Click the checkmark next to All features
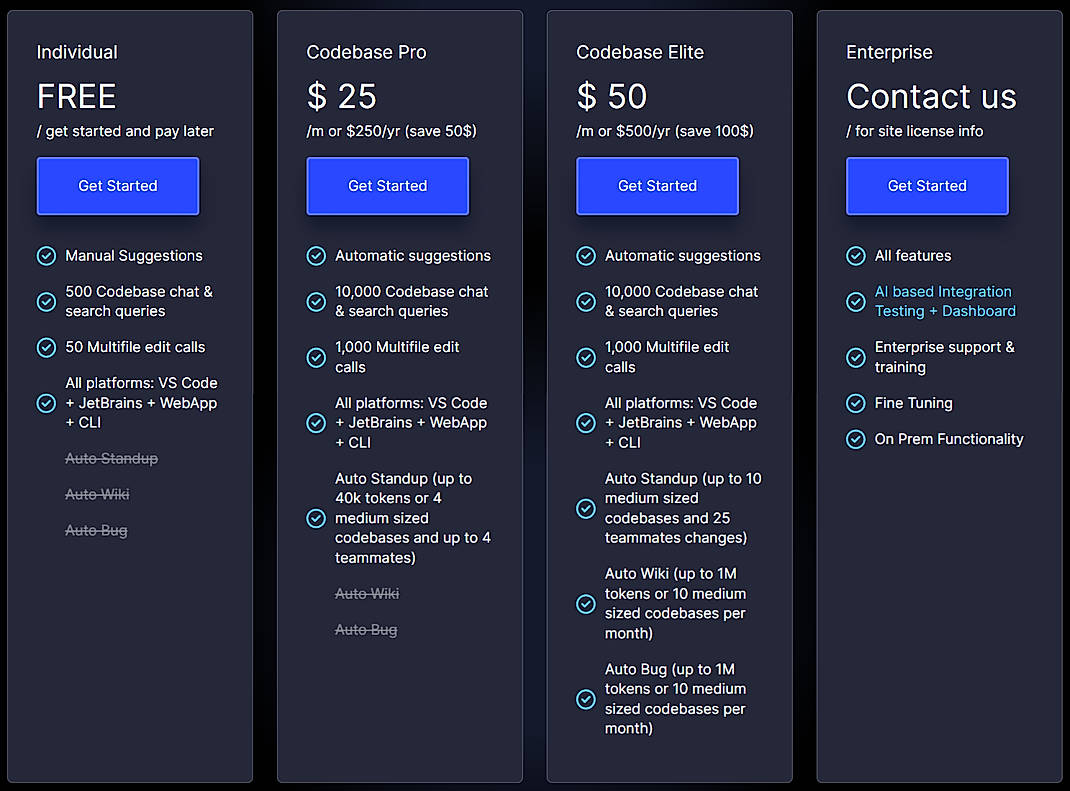 click(856, 256)
